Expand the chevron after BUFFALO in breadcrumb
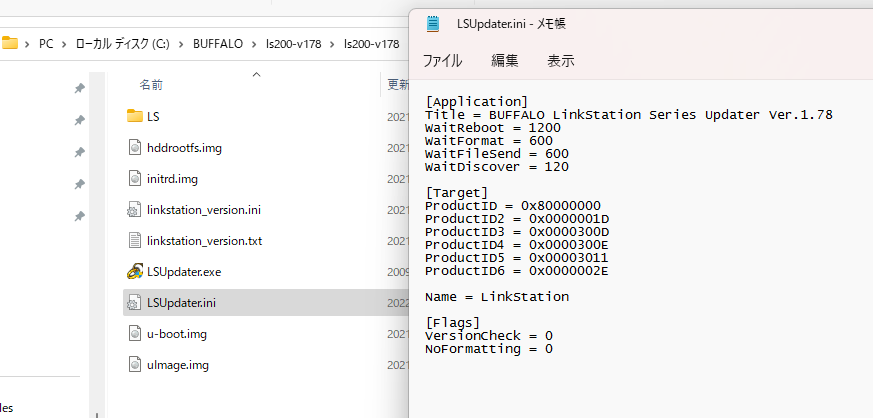This screenshot has width=873, height=418. [255, 43]
